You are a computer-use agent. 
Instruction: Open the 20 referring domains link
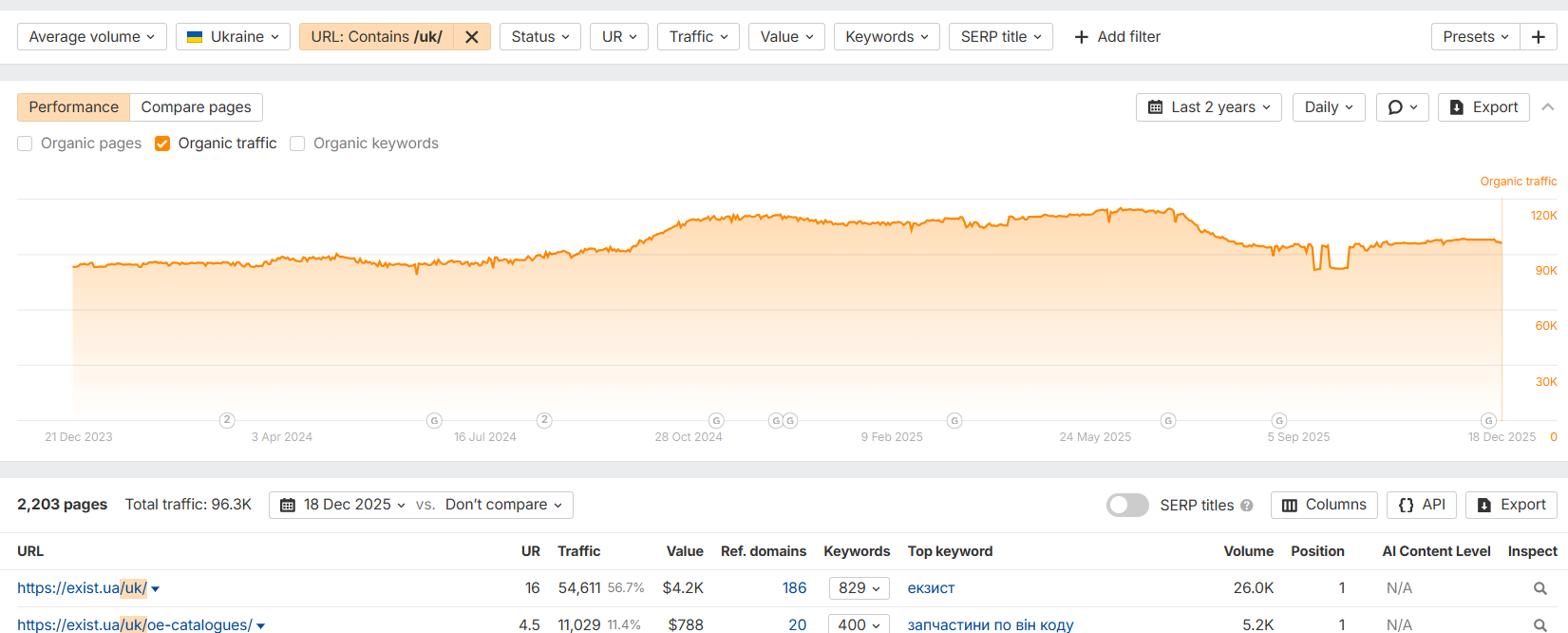click(797, 624)
